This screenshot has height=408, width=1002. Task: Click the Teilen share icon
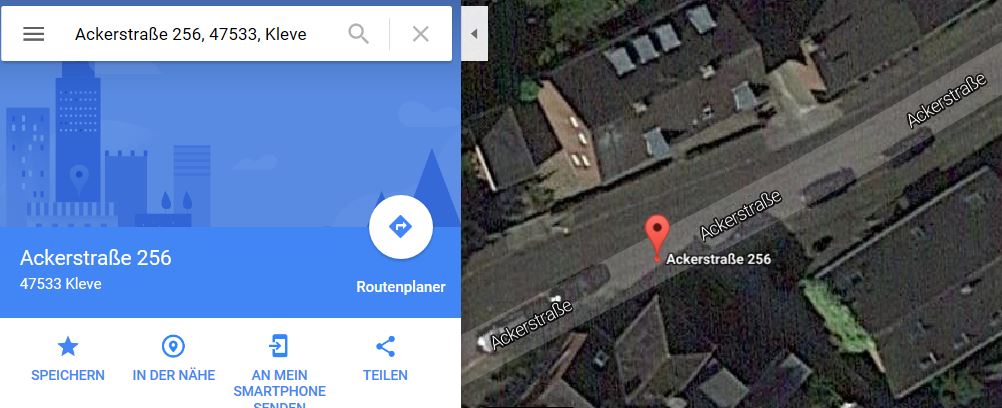coord(385,347)
